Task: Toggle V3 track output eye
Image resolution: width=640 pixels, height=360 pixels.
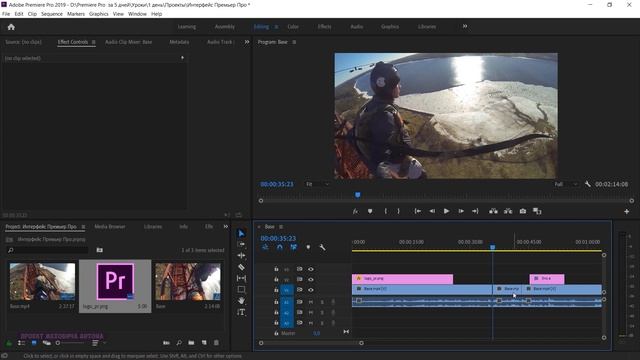Action: click(x=311, y=269)
